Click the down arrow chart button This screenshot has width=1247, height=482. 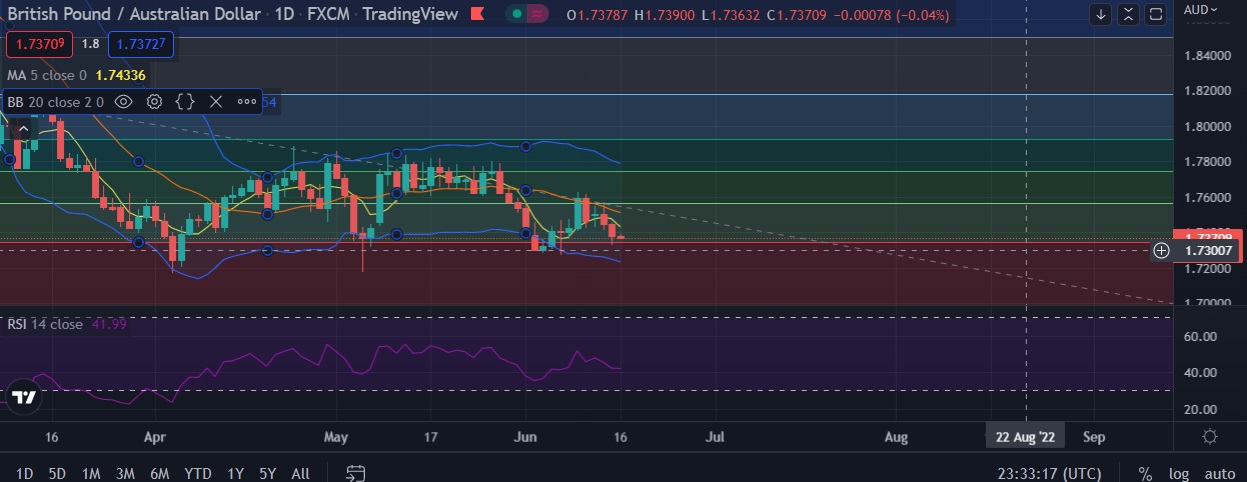click(1101, 14)
